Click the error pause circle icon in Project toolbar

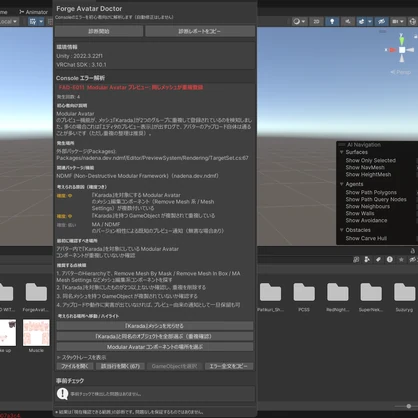(390, 259)
